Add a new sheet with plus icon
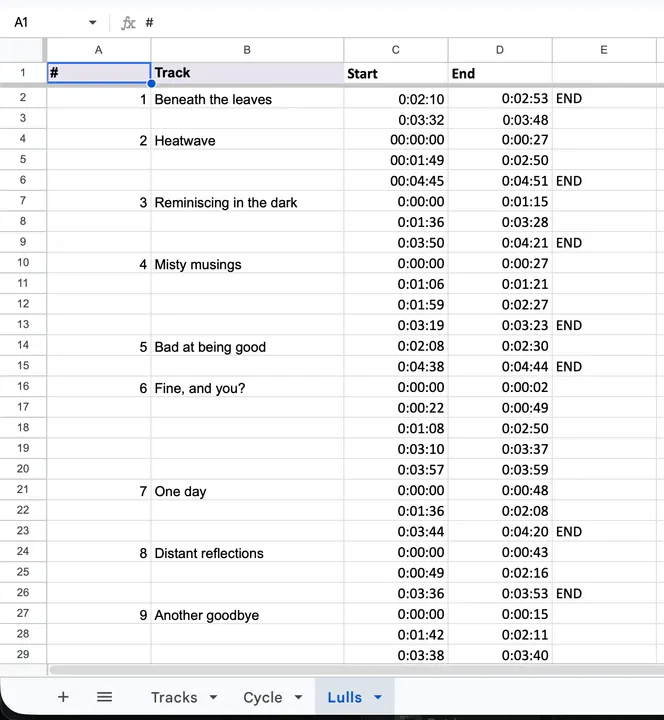Image resolution: width=664 pixels, height=720 pixels. point(63,697)
